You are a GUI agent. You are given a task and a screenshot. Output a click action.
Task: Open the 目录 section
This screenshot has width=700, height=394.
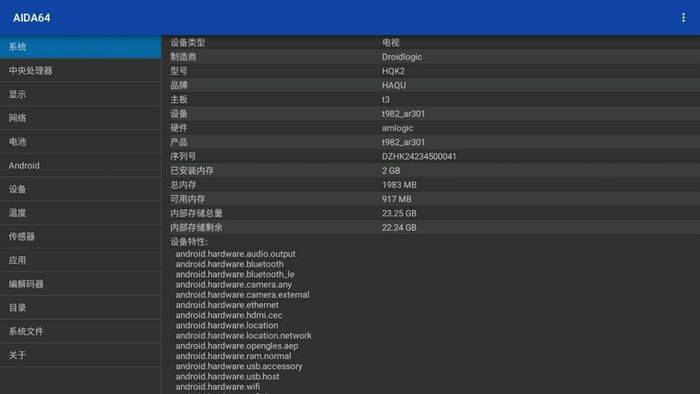pos(80,307)
